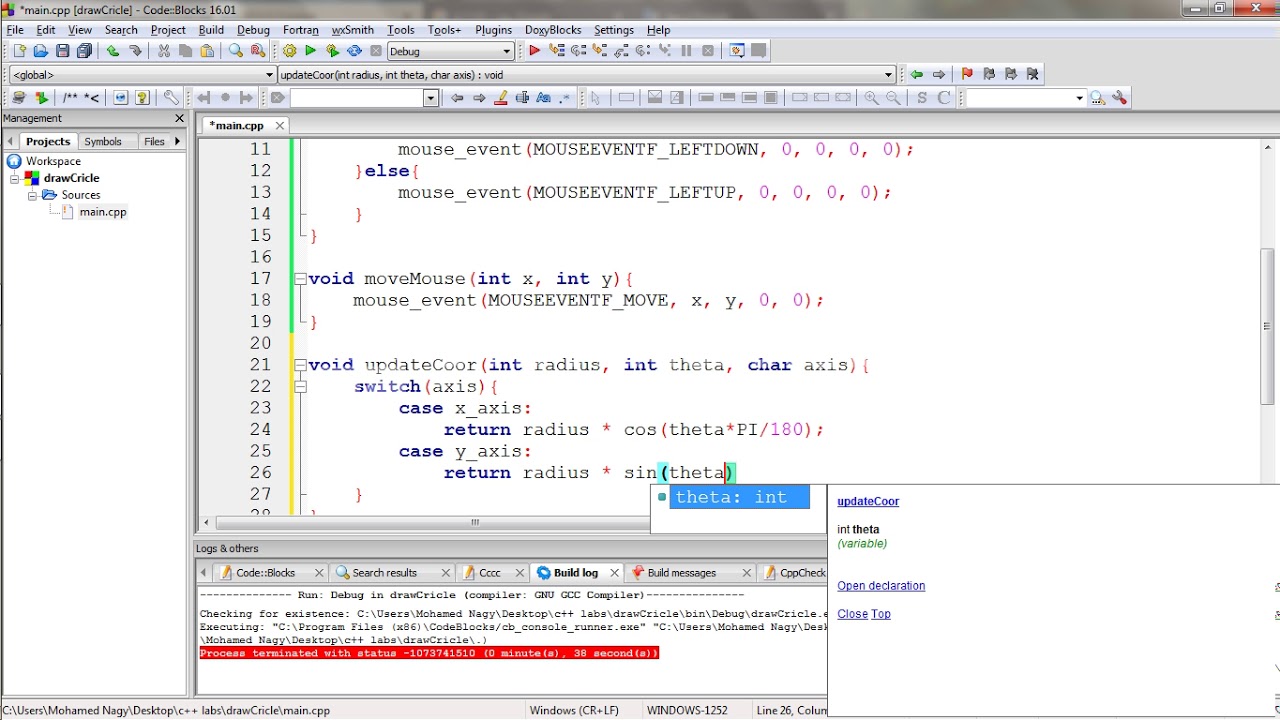Toggle bookmark with the red flag icon
This screenshot has height=720, width=1280.
pos(967,74)
